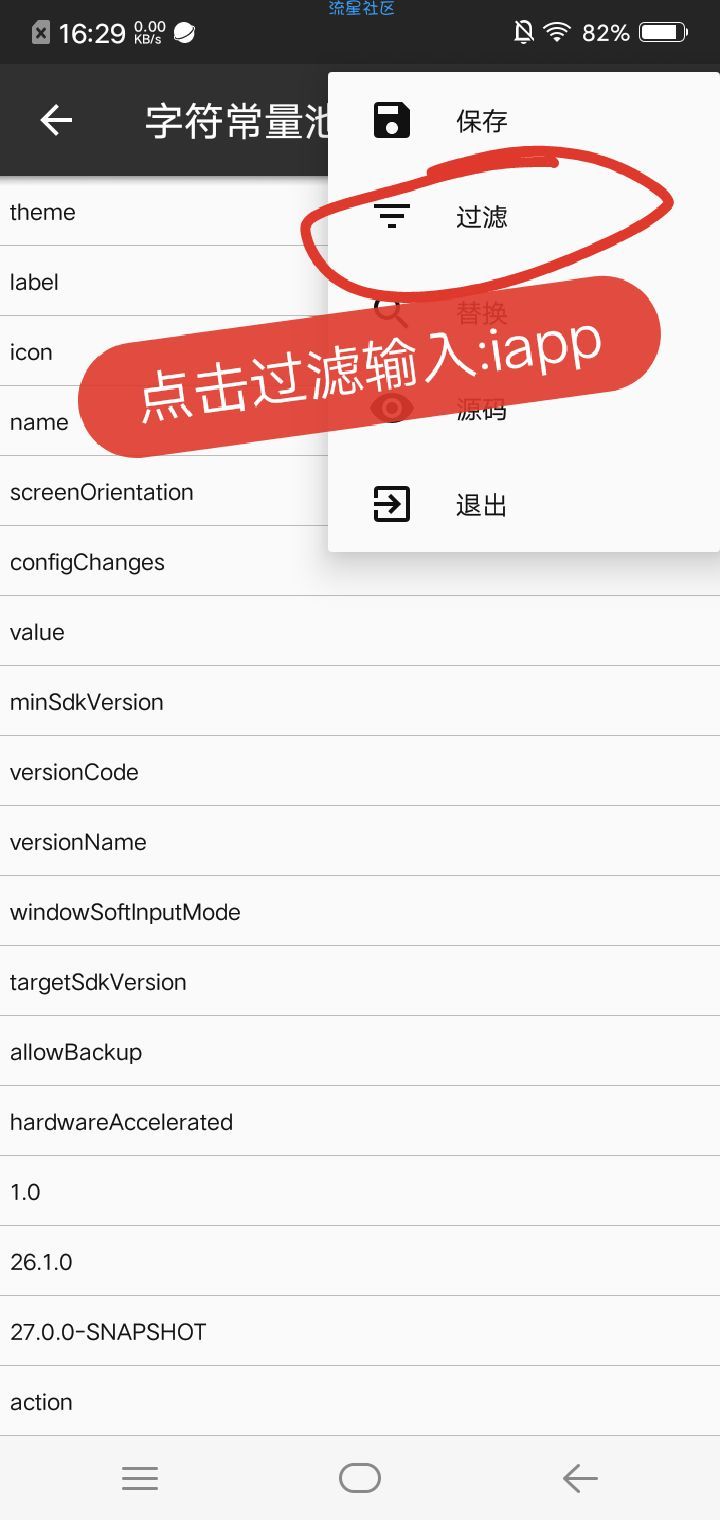Tap the Android home navigation button
720x1520 pixels.
[x=360, y=1478]
